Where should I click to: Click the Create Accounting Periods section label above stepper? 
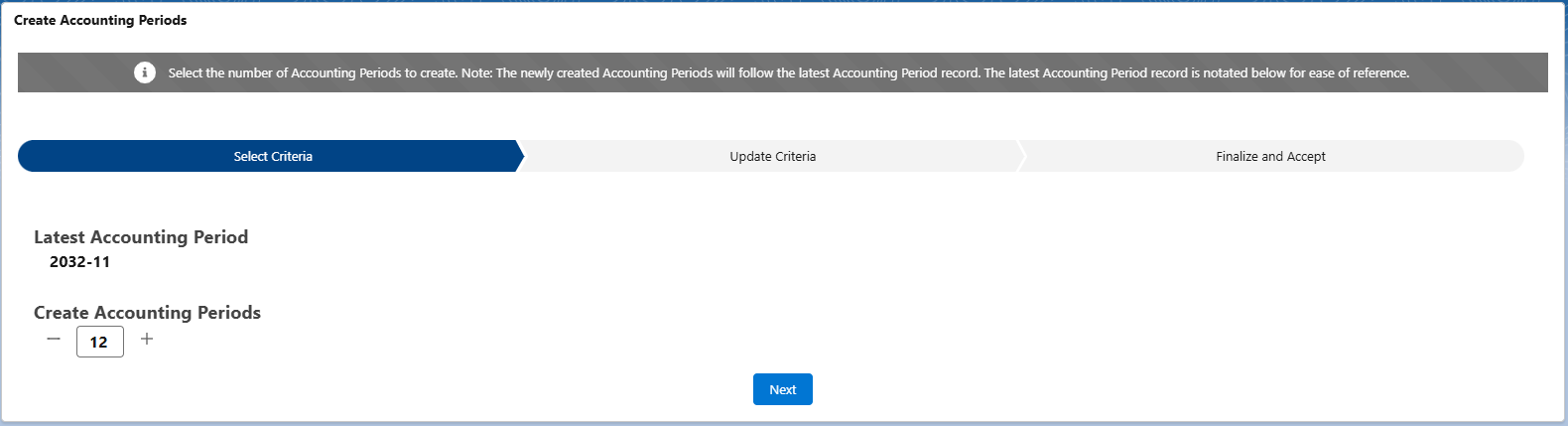tap(147, 313)
